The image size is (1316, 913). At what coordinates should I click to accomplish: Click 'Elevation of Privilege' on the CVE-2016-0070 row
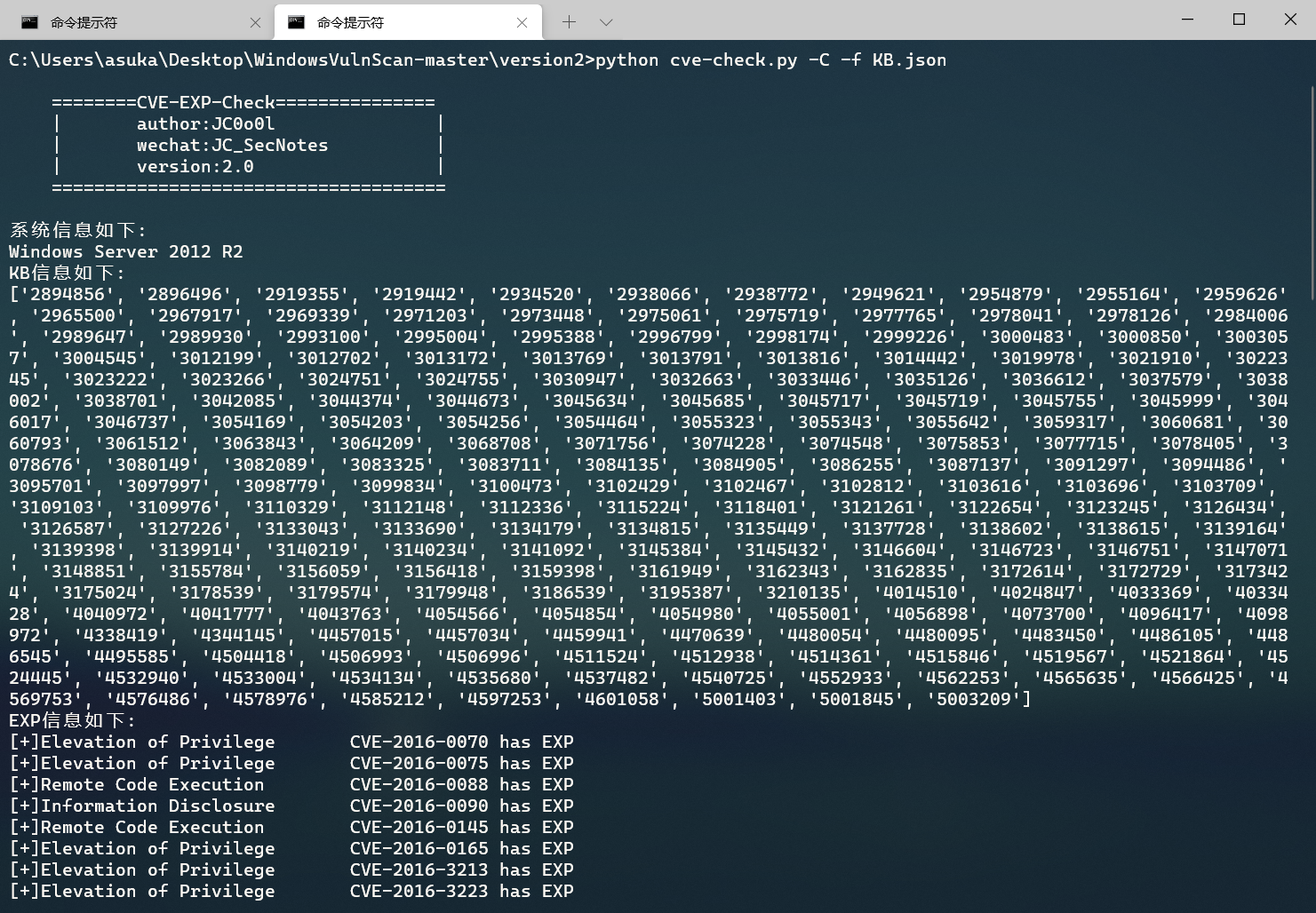tap(158, 742)
